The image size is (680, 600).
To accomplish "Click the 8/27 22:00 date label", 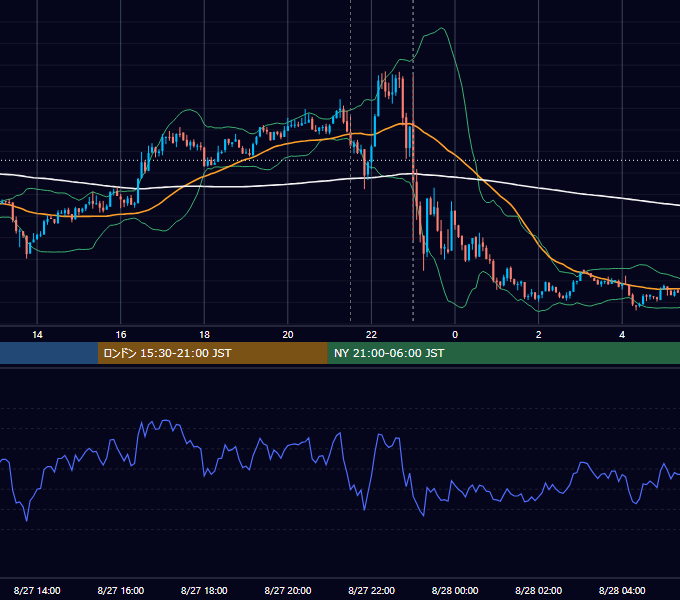I will coord(371,590).
